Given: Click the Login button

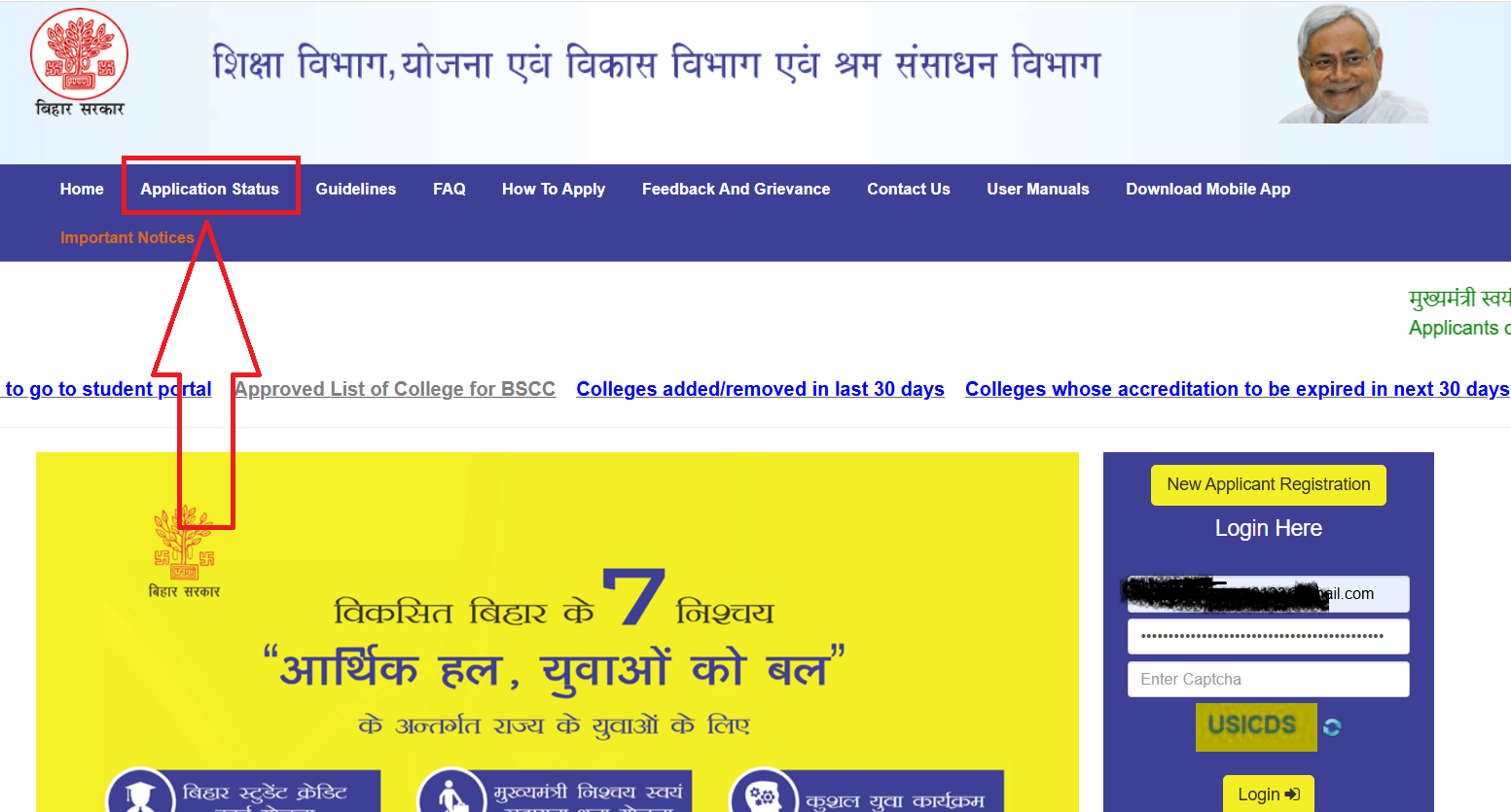Looking at the screenshot, I should [1269, 794].
